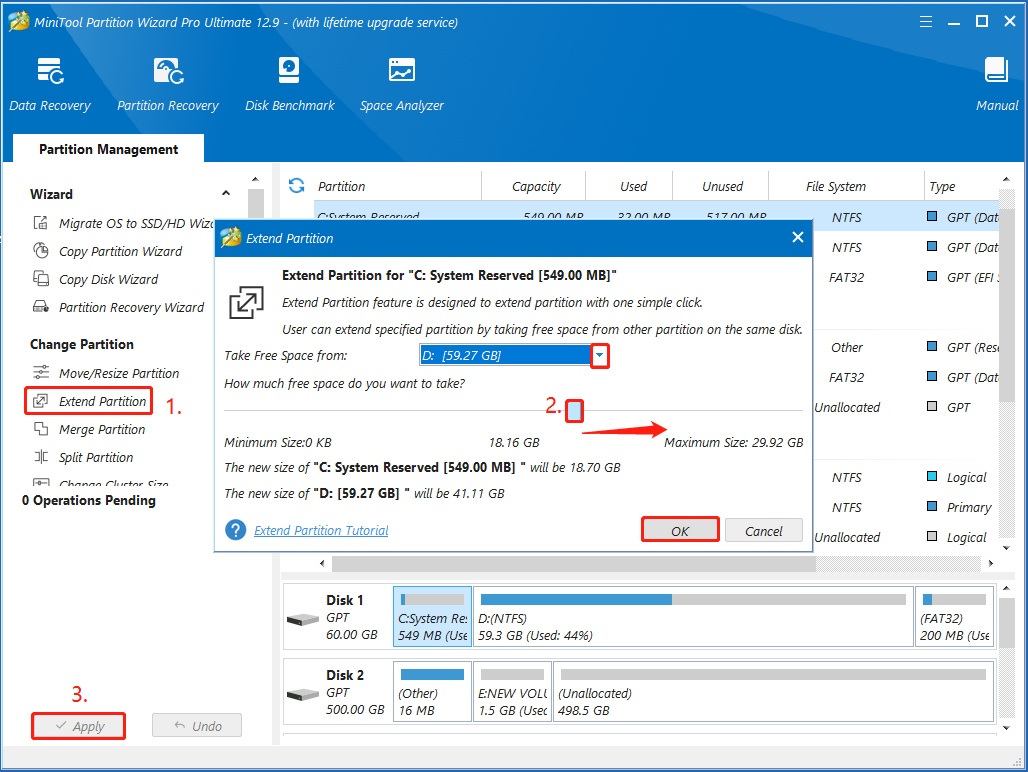Click the partition list horizontal scrollbar

pos(574,564)
